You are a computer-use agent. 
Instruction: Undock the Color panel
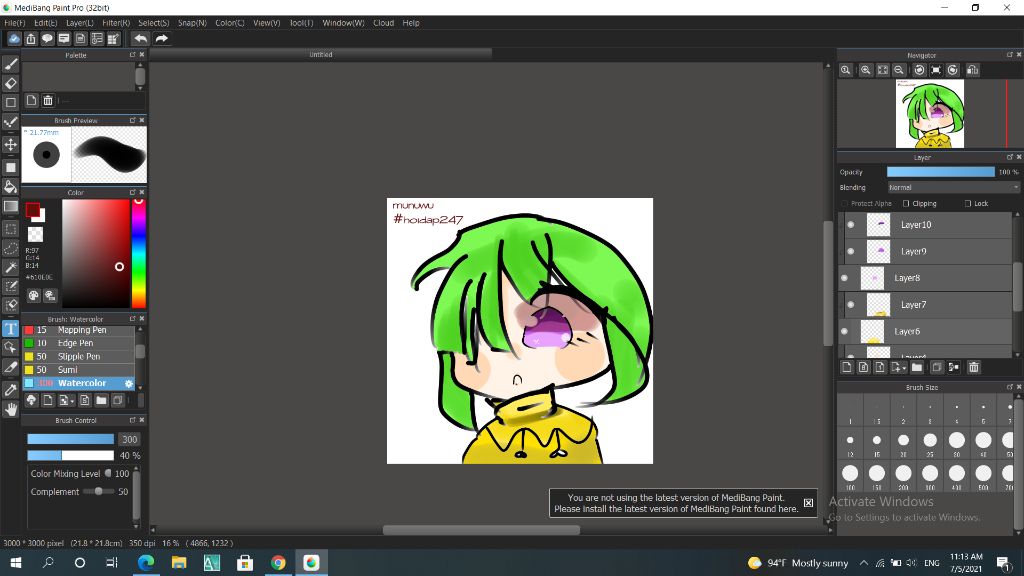[x=133, y=192]
